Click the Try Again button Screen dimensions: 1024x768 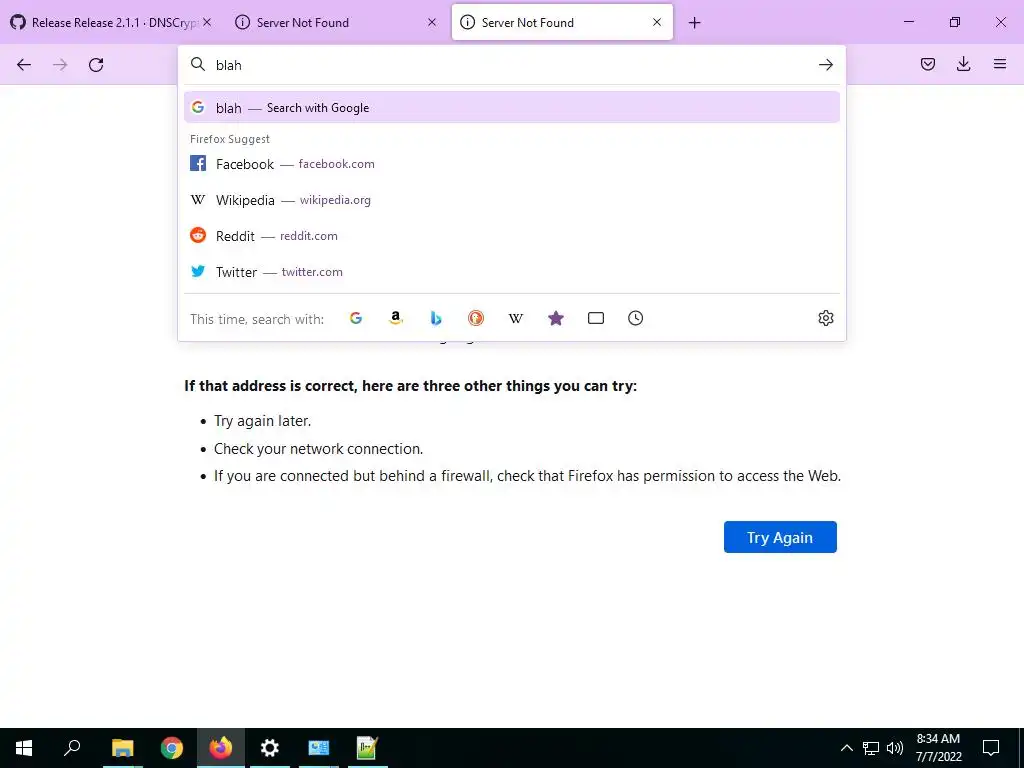point(780,537)
